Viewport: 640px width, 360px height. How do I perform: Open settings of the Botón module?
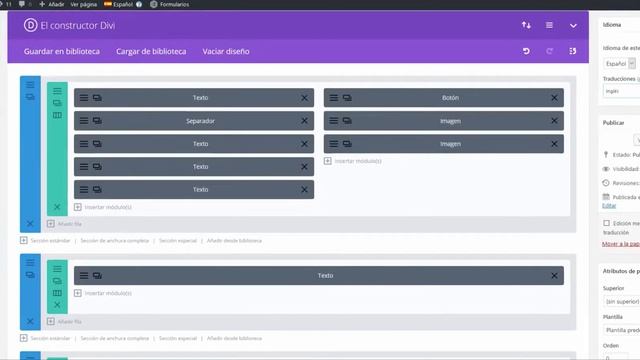pyautogui.click(x=333, y=98)
